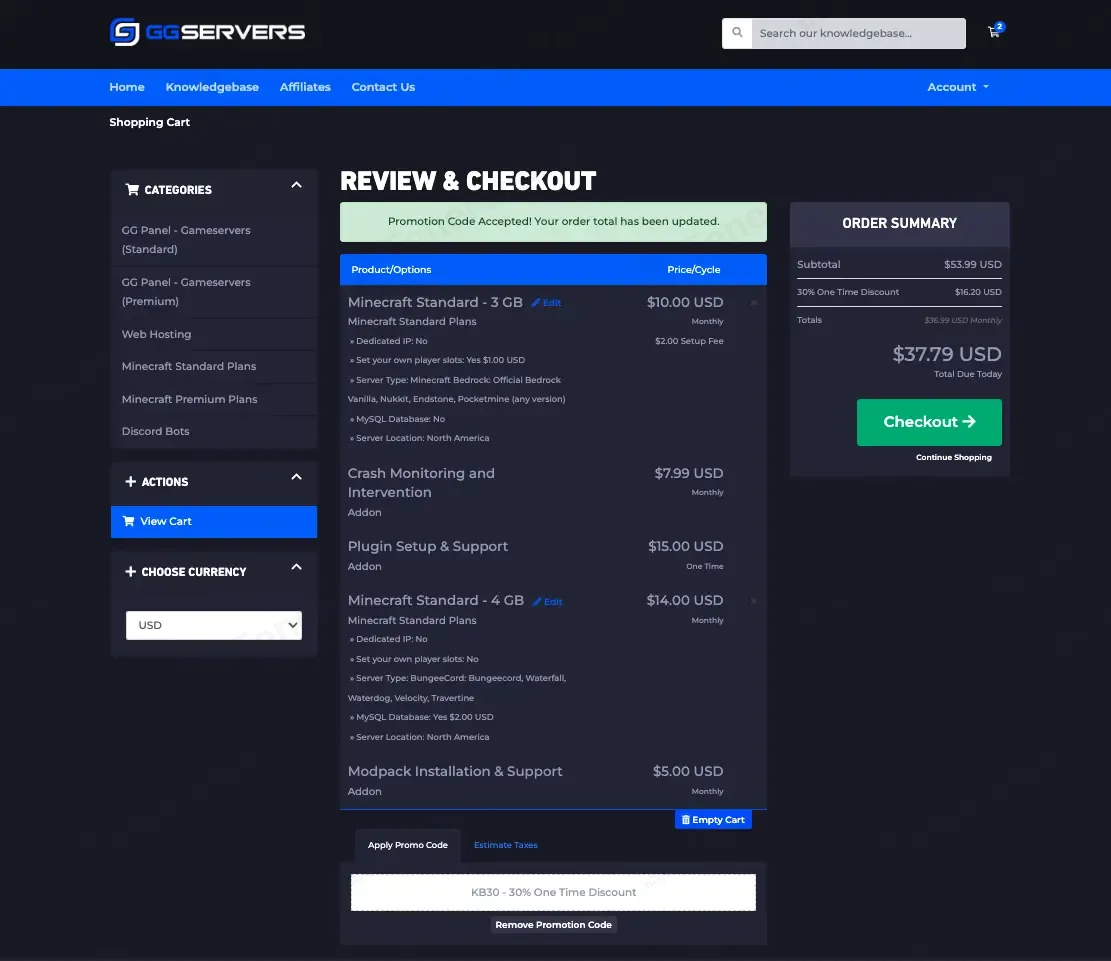Go to the Home page
This screenshot has width=1111, height=961.
click(x=127, y=87)
